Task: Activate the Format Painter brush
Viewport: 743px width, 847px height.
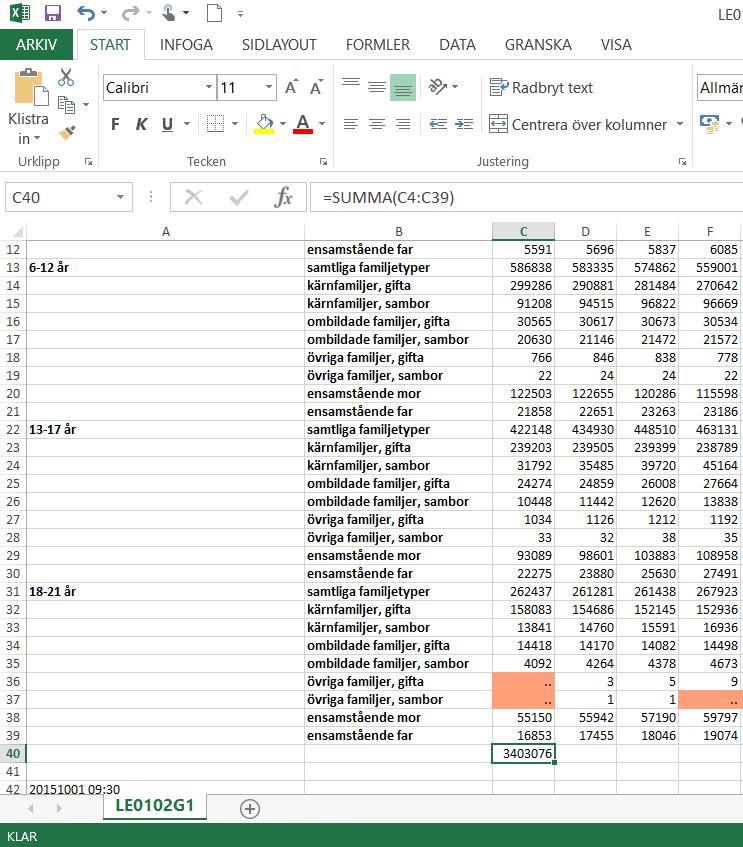Action: [67, 132]
